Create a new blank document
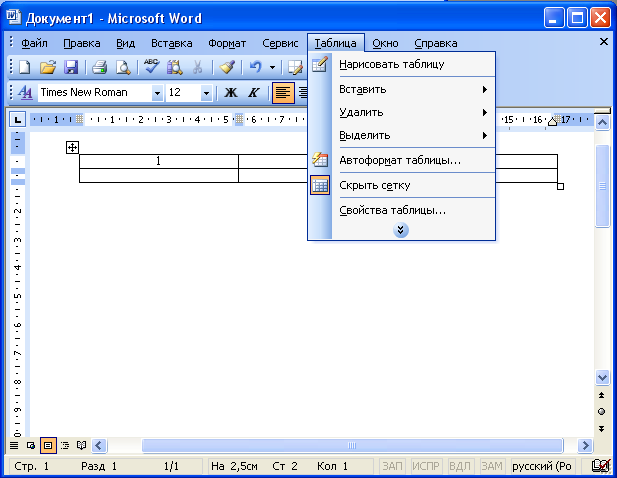Image resolution: width=617 pixels, height=478 pixels. [x=25, y=67]
